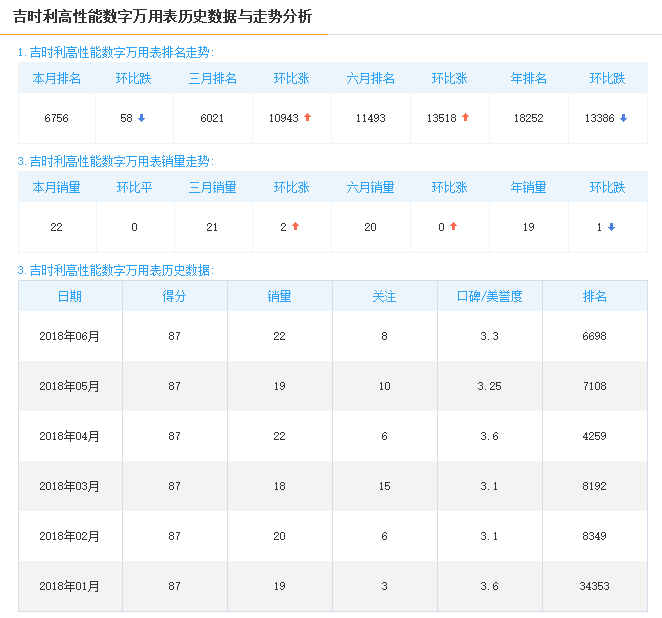Click the red up arrow beside 10943
This screenshot has height=618, width=662.
(307, 117)
